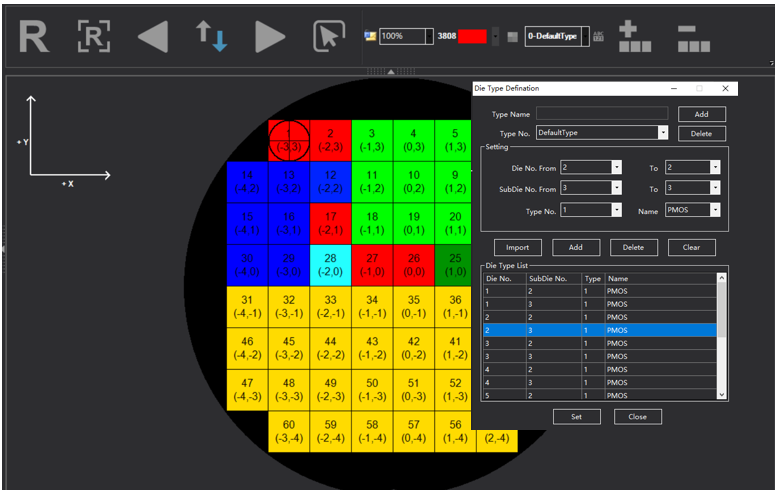Image resolution: width=781 pixels, height=492 pixels.
Task: Click the Import button
Action: (x=518, y=247)
